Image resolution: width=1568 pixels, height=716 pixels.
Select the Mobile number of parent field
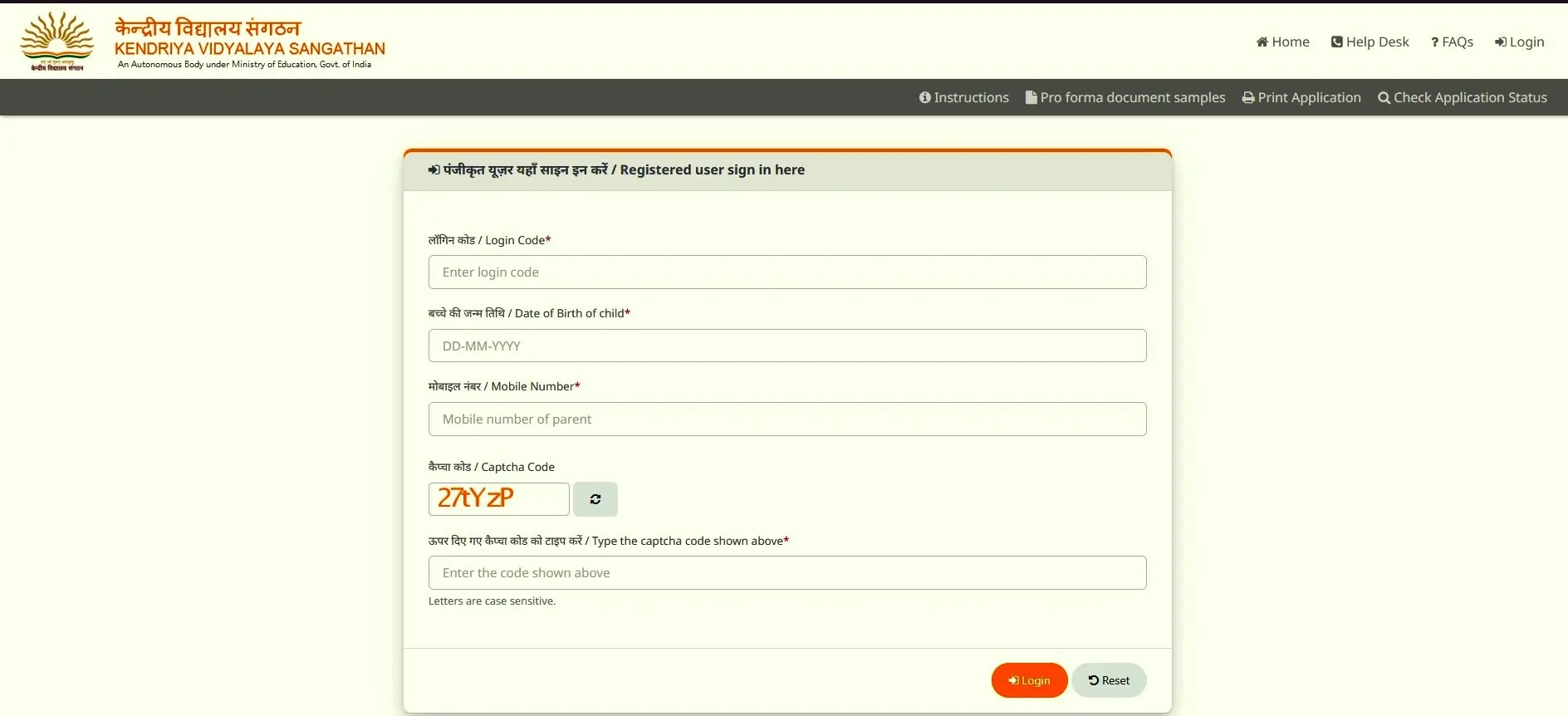(x=786, y=419)
